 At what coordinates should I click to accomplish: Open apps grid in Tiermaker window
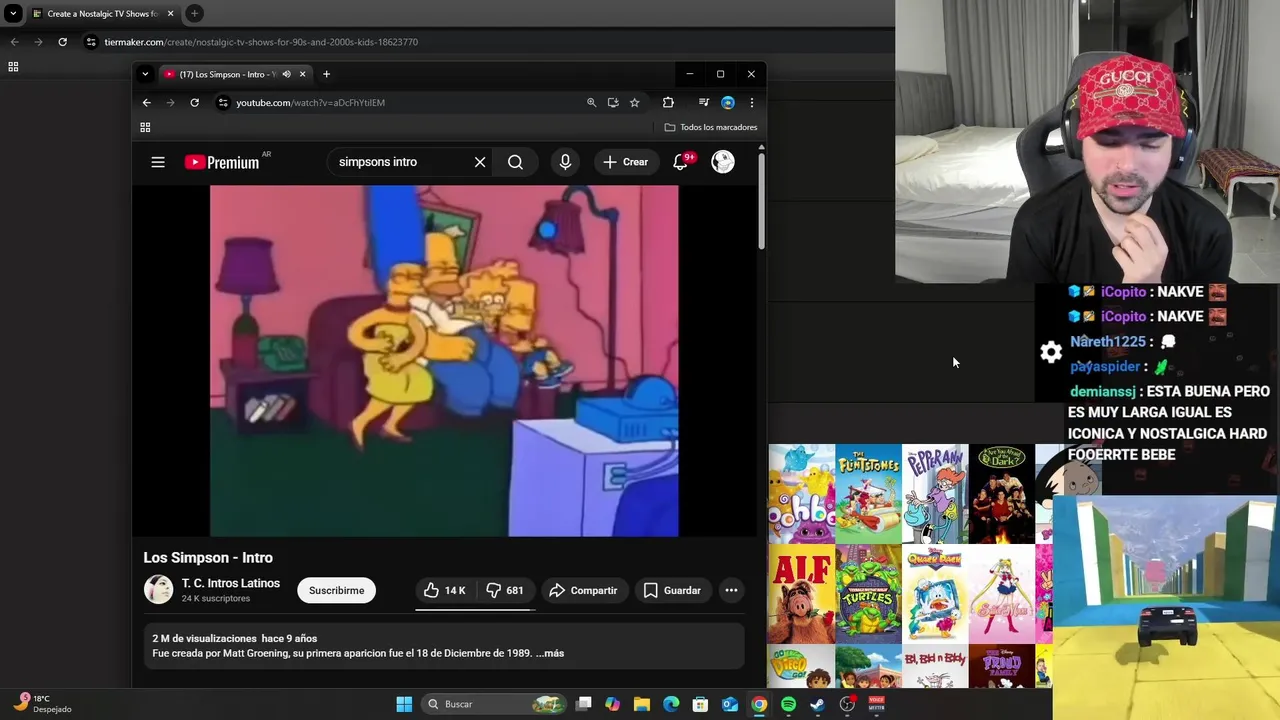[13, 67]
